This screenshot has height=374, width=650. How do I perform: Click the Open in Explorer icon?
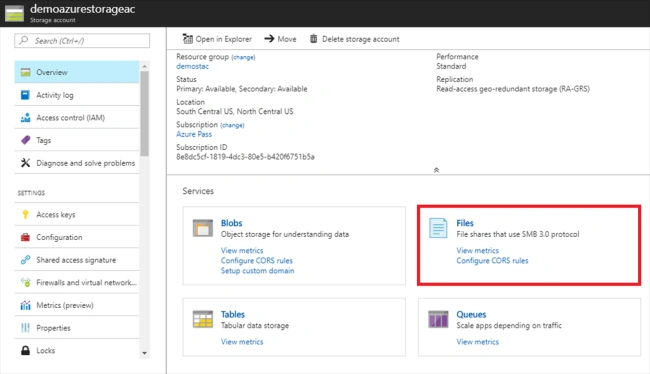188,39
